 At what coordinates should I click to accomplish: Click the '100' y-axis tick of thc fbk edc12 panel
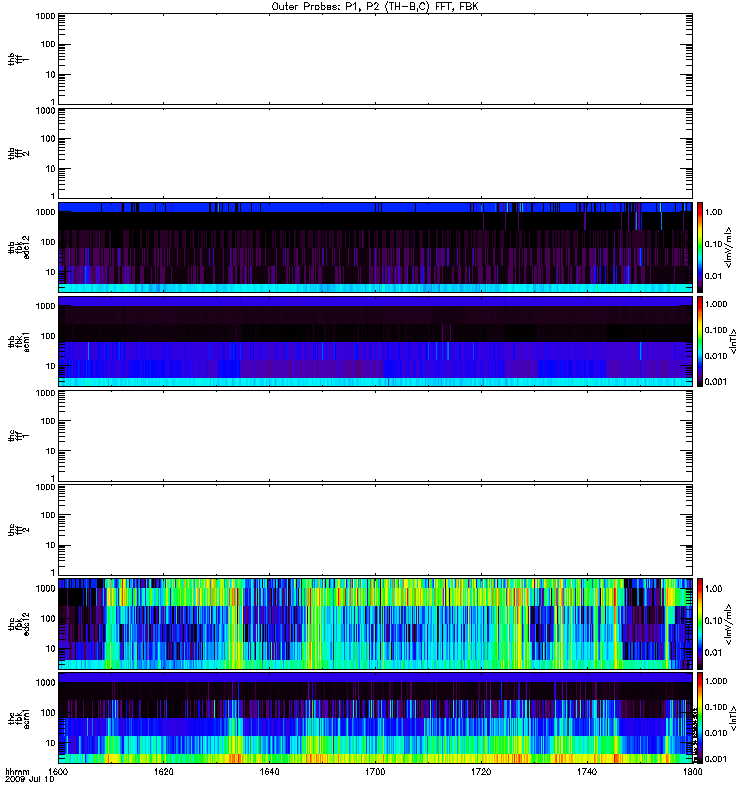click(48, 619)
